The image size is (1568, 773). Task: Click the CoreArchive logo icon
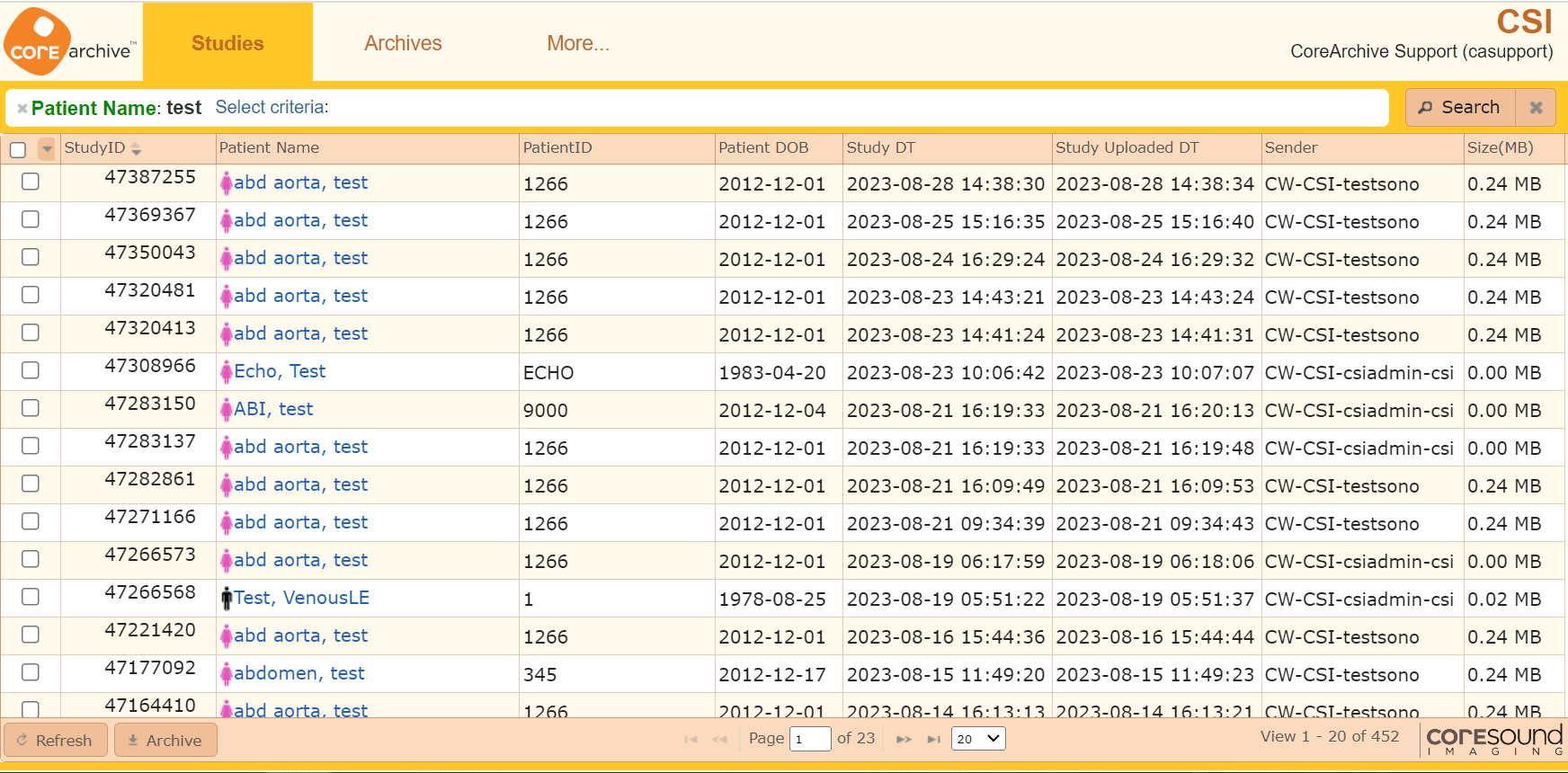pyautogui.click(x=38, y=42)
